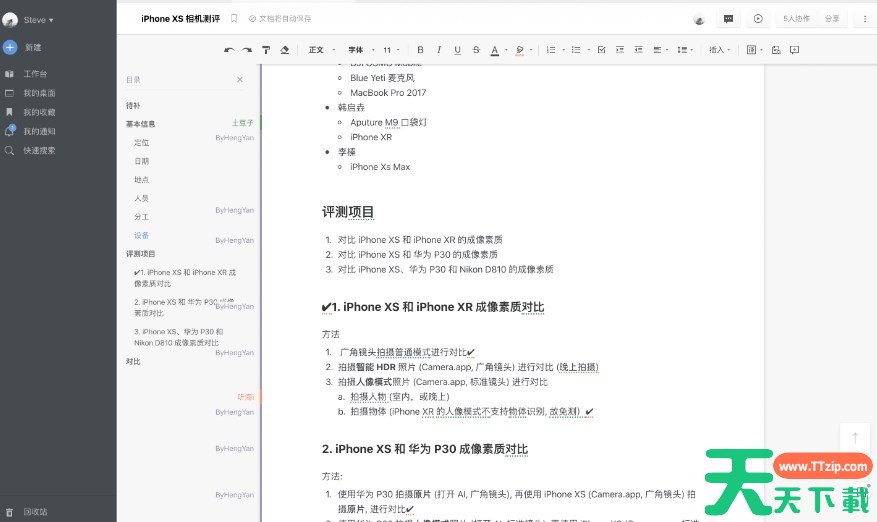Viewport: 877px width, 522px height.
Task: Select outline item 3 about Nikon D810
Action: click(179, 337)
